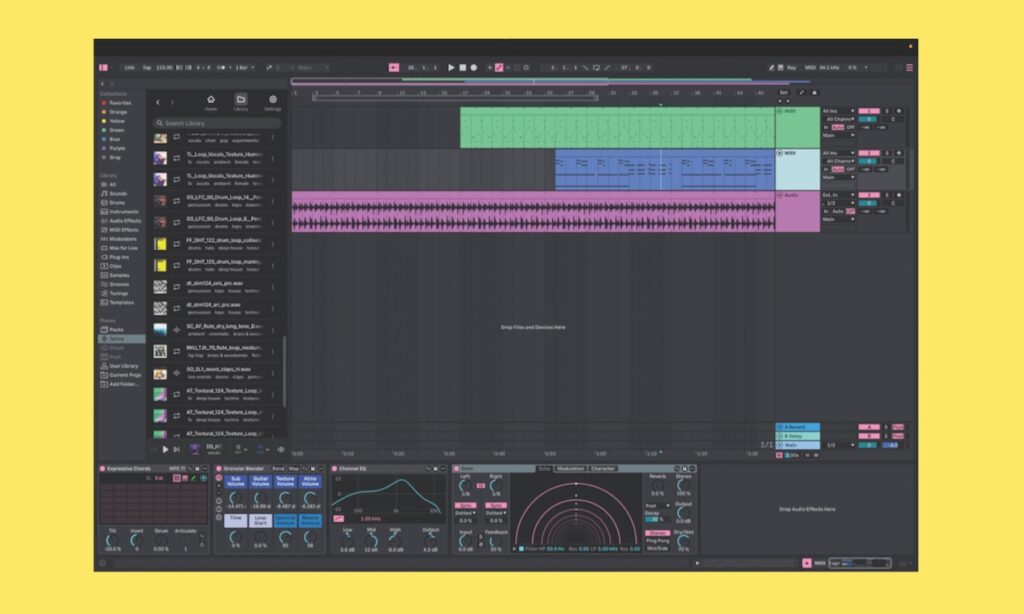Open the Home view in the browser

210,100
